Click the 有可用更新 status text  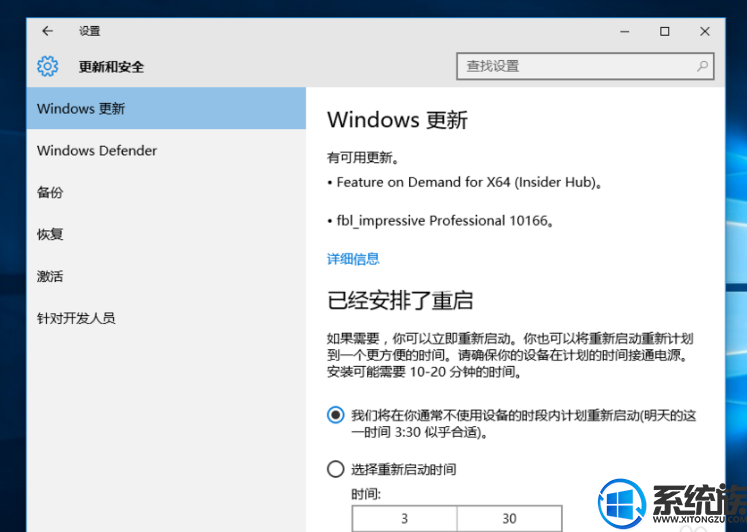(x=363, y=157)
